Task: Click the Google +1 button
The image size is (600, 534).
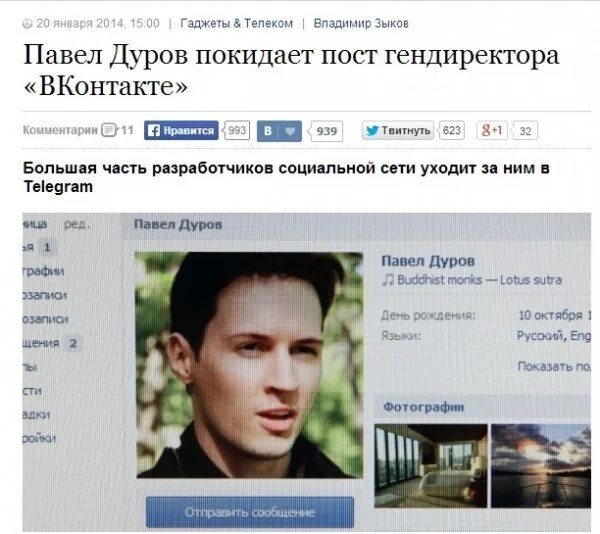Action: point(492,130)
